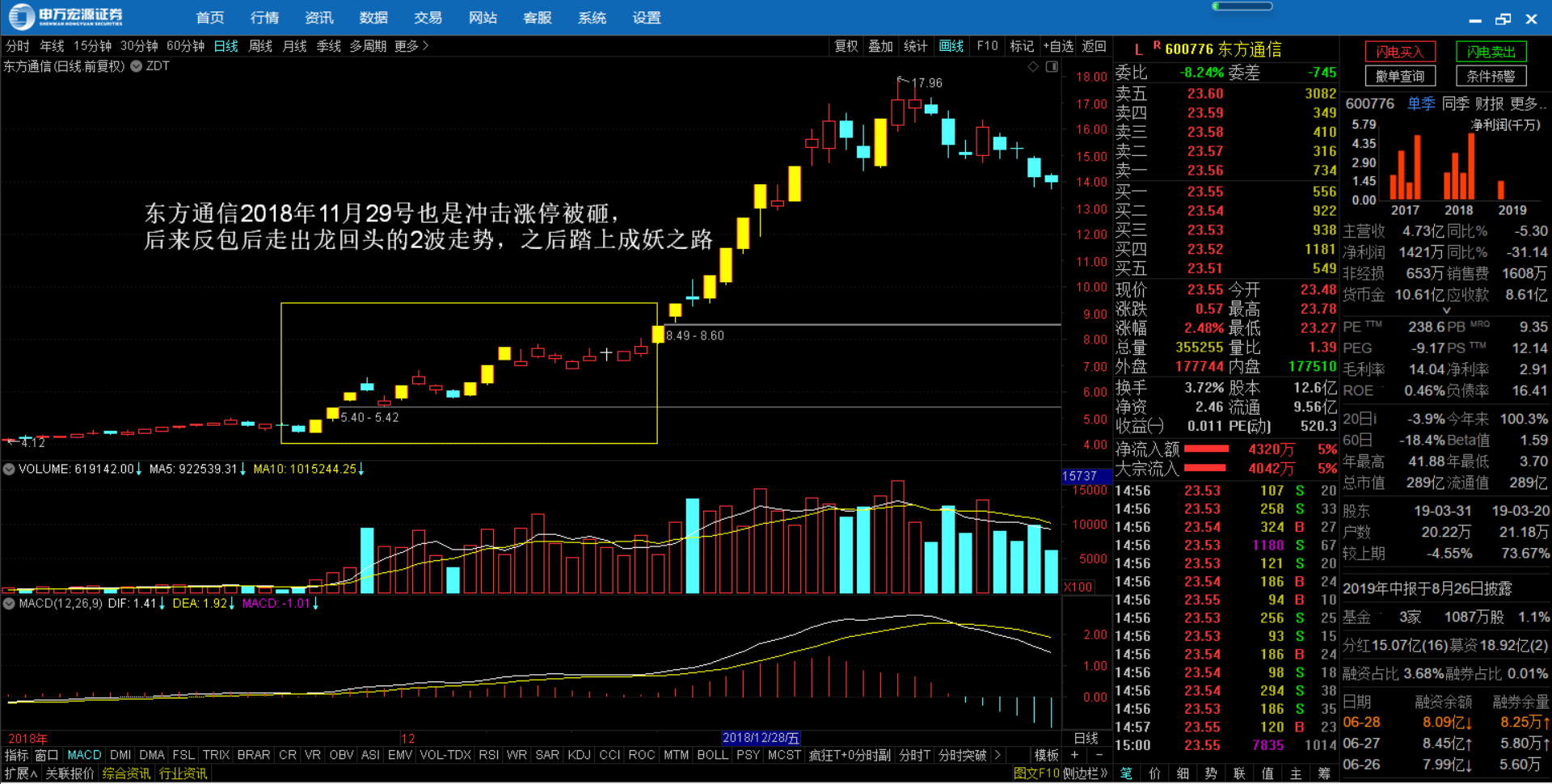Toggle 画线 drawing tool
1552x784 pixels.
[951, 46]
